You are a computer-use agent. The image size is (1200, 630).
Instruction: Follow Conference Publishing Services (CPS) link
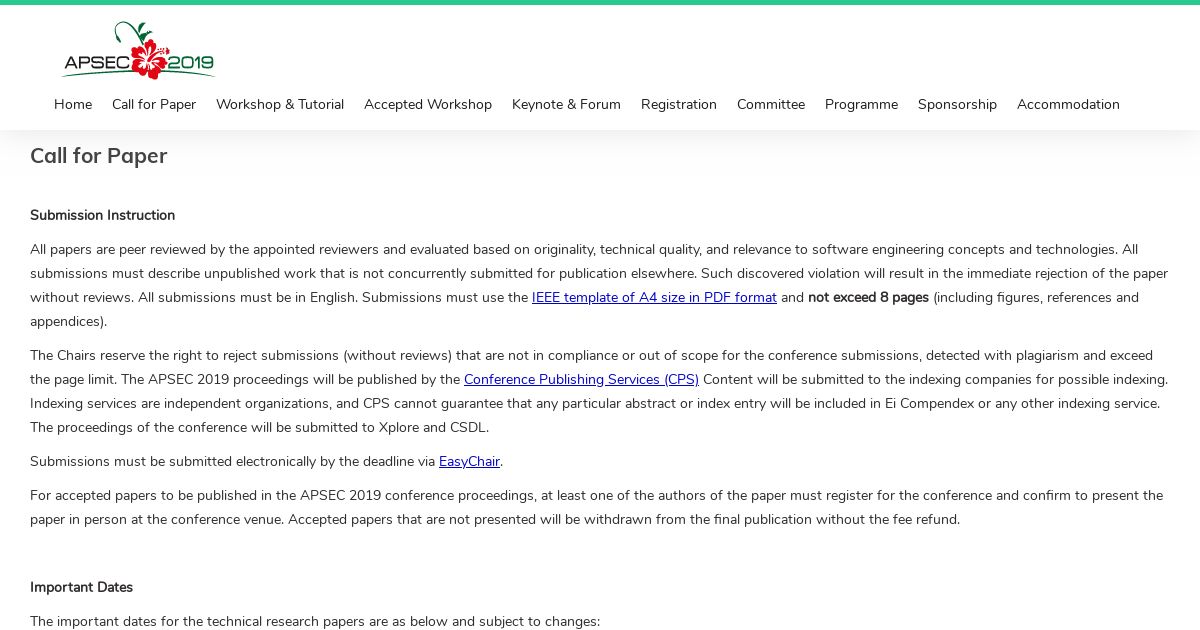coord(581,379)
